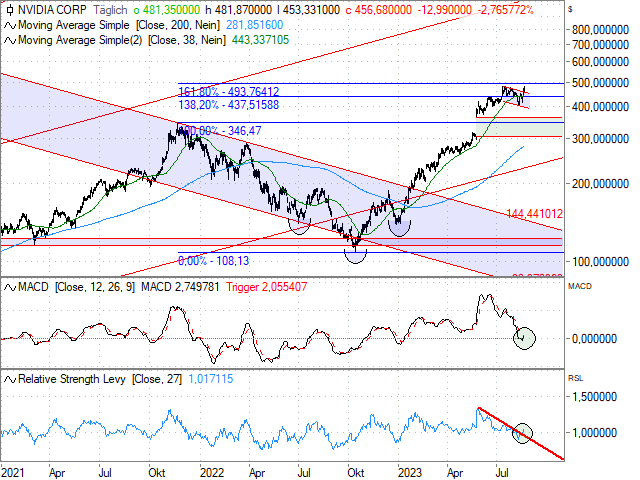This screenshot has width=640, height=480.
Task: Click the line icon beside Relative Strength Levy
Action: [10, 380]
